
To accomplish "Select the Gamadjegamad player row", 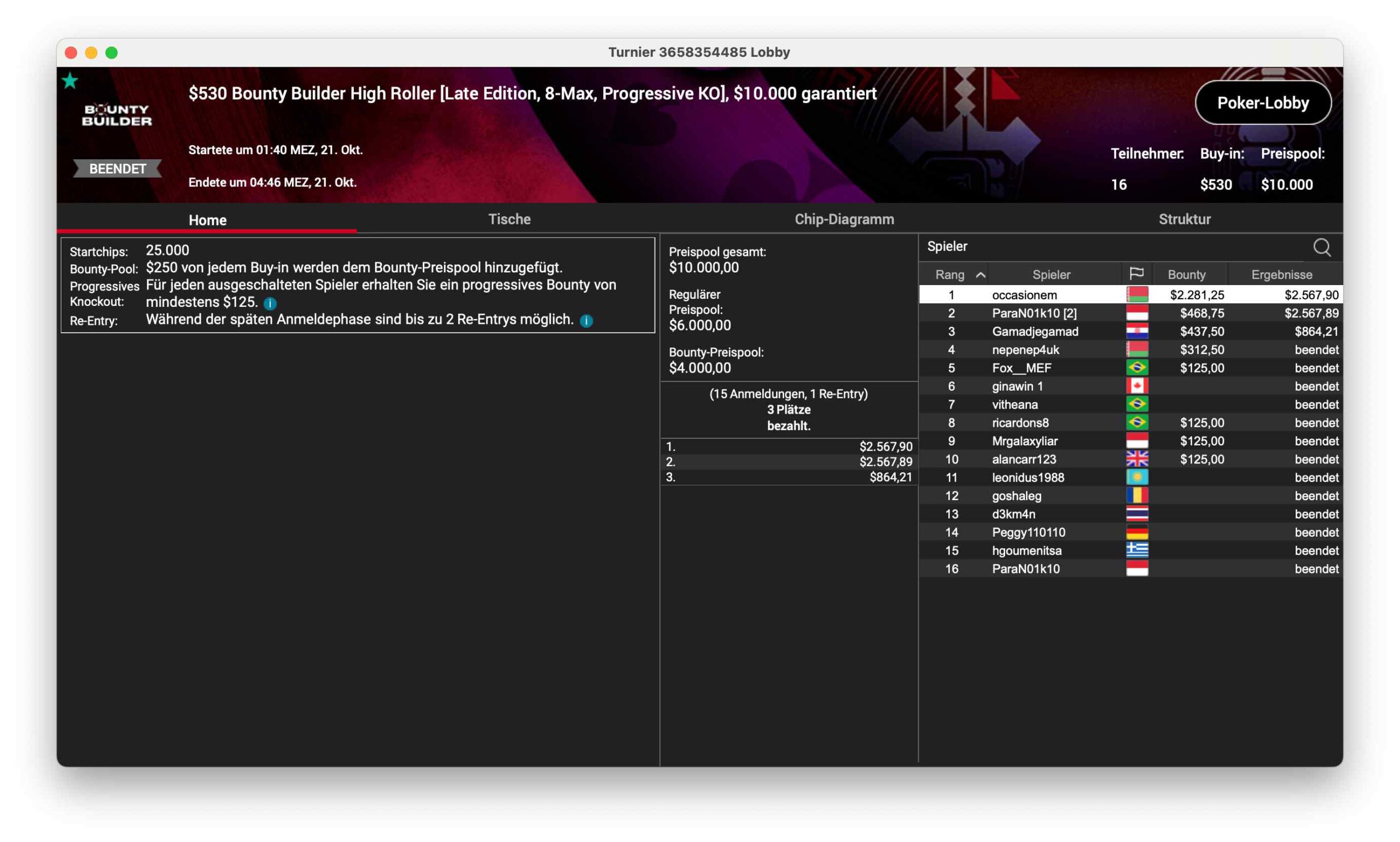I will tap(1034, 332).
